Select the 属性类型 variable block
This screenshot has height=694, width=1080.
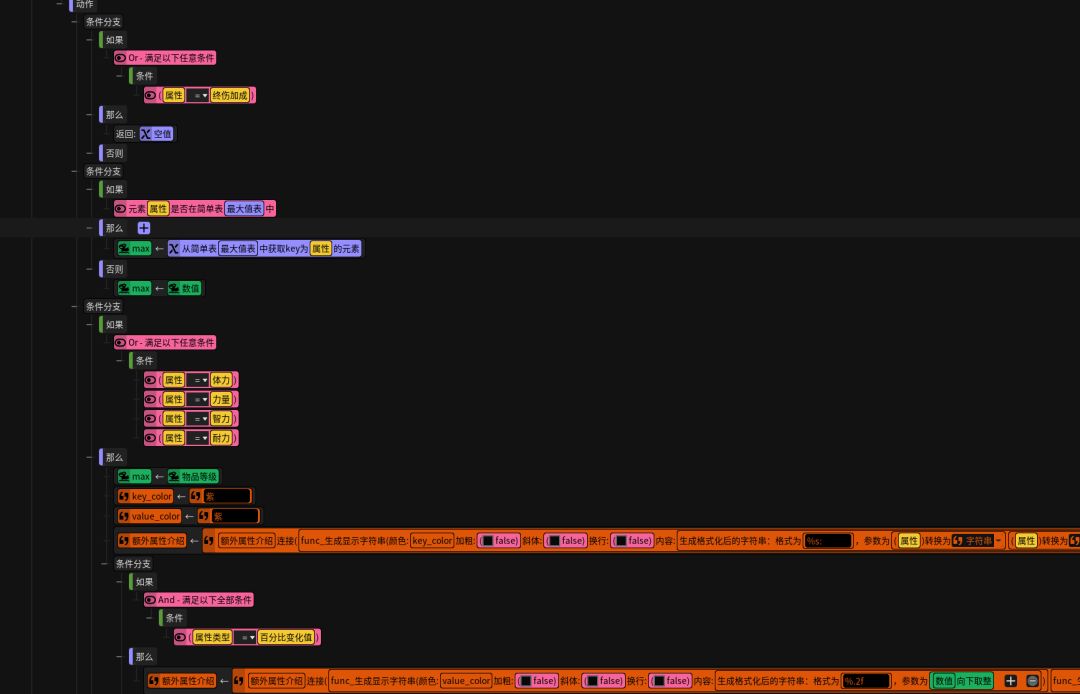pyautogui.click(x=212, y=638)
